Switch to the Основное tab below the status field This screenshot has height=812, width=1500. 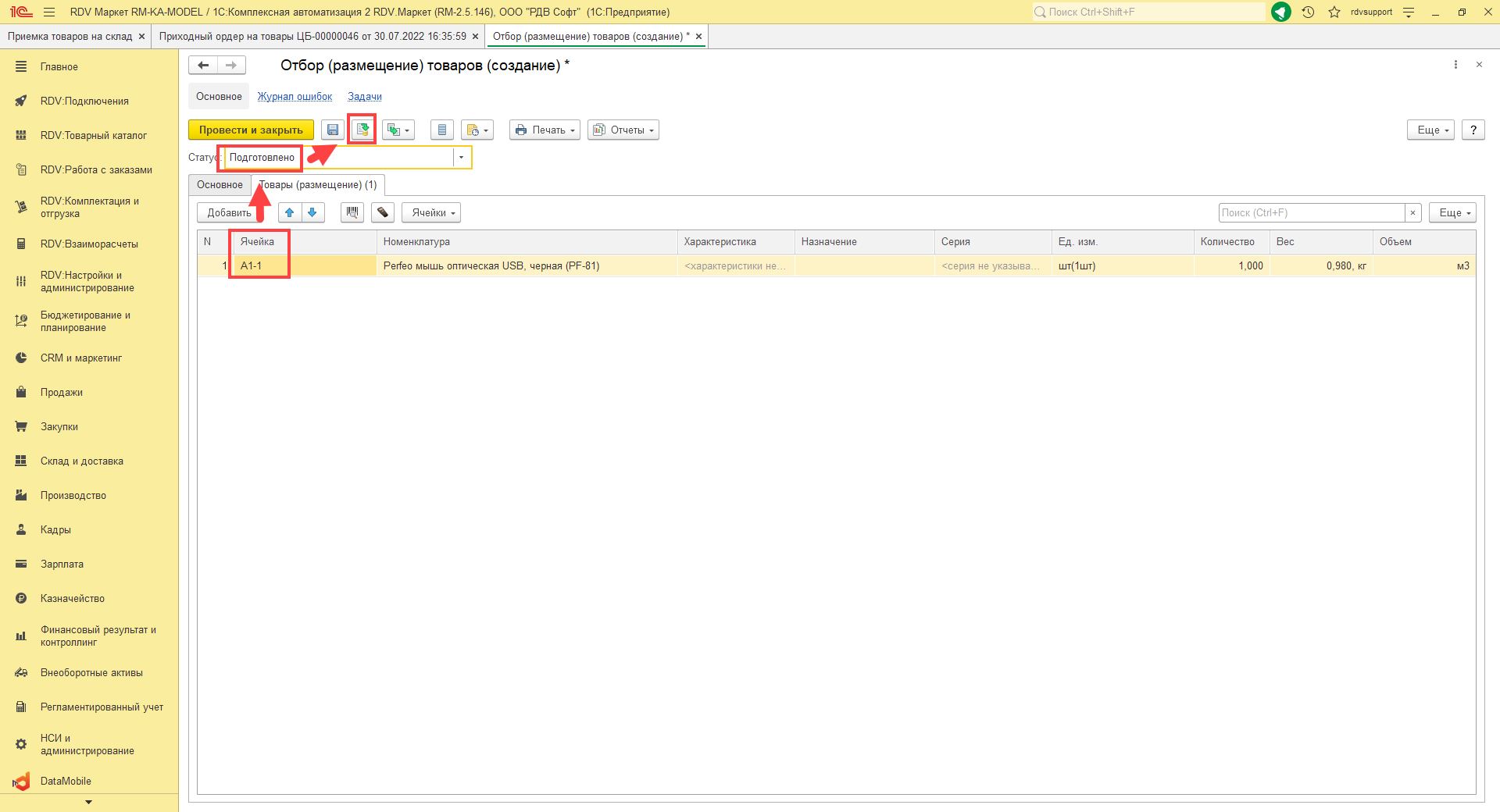click(x=220, y=185)
